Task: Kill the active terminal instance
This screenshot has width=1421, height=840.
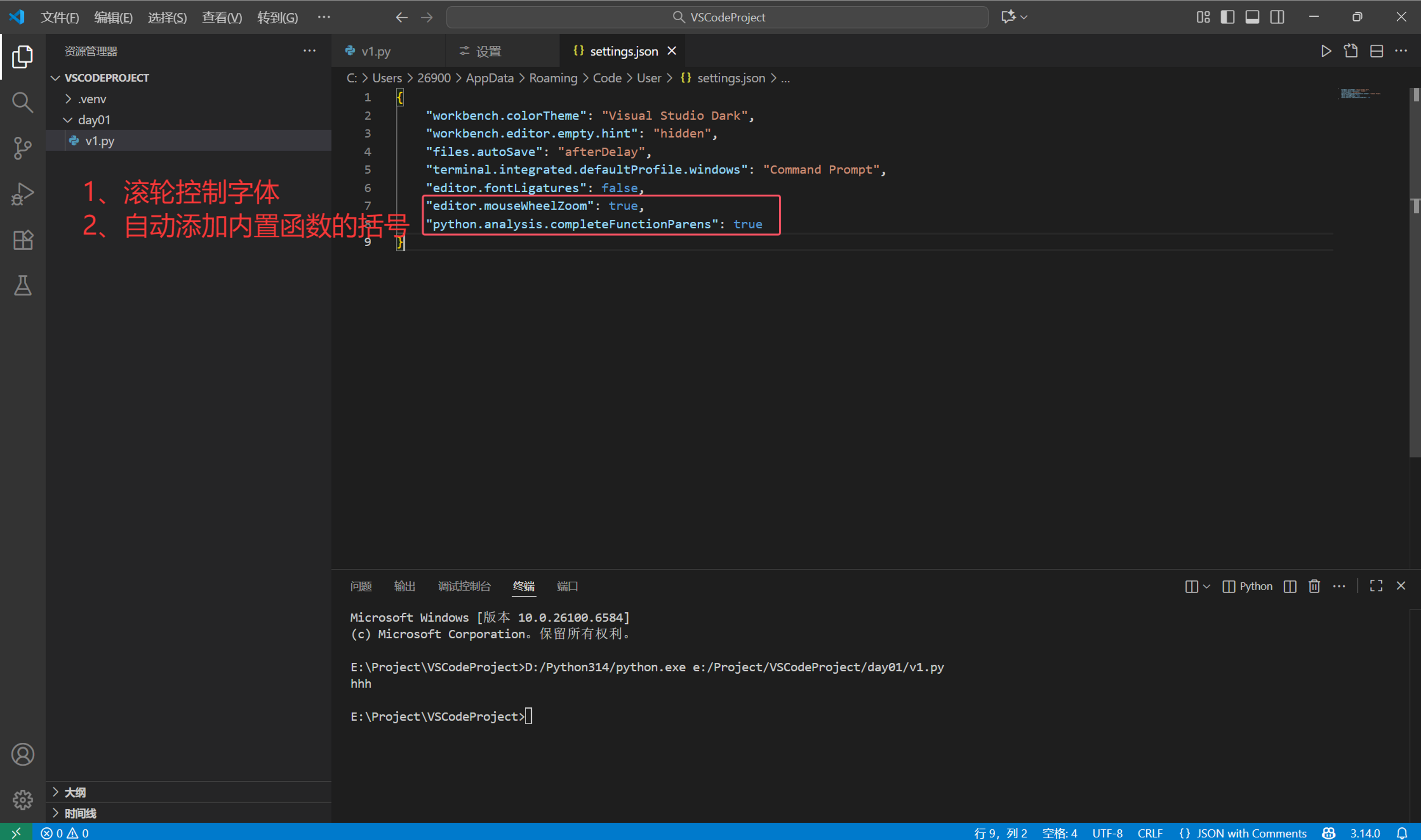Action: click(1314, 586)
